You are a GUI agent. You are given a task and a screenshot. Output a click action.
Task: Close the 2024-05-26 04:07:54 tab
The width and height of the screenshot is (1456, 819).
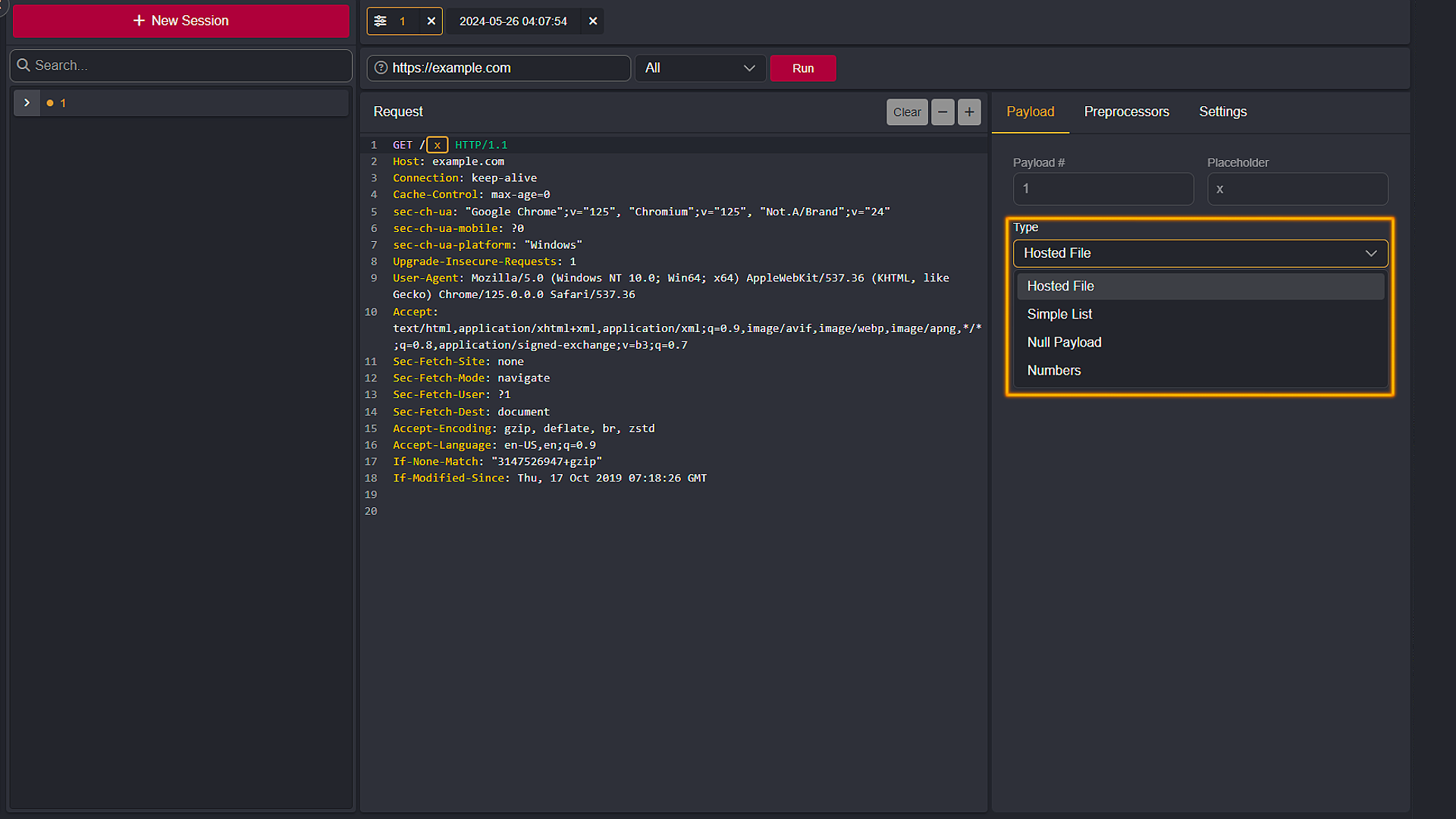point(593,21)
